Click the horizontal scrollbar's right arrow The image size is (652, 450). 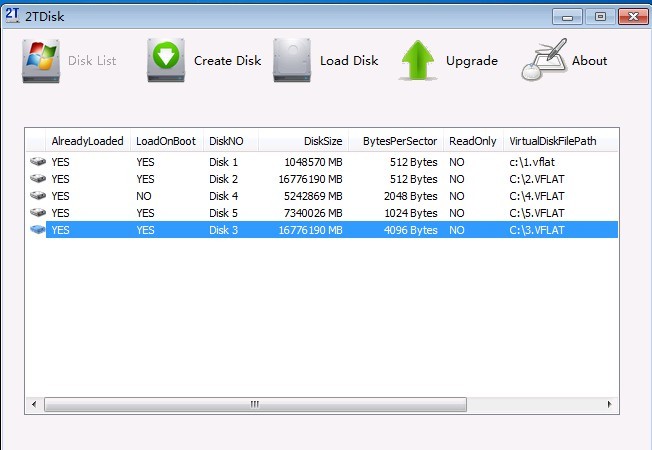(610, 405)
